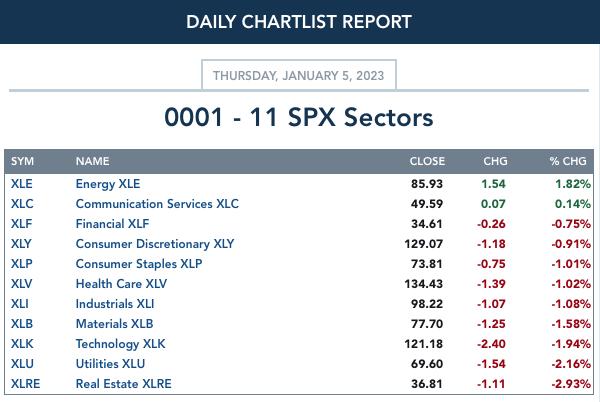Click the XLI symbol link
The height and width of the screenshot is (402, 600).
pyautogui.click(x=20, y=304)
